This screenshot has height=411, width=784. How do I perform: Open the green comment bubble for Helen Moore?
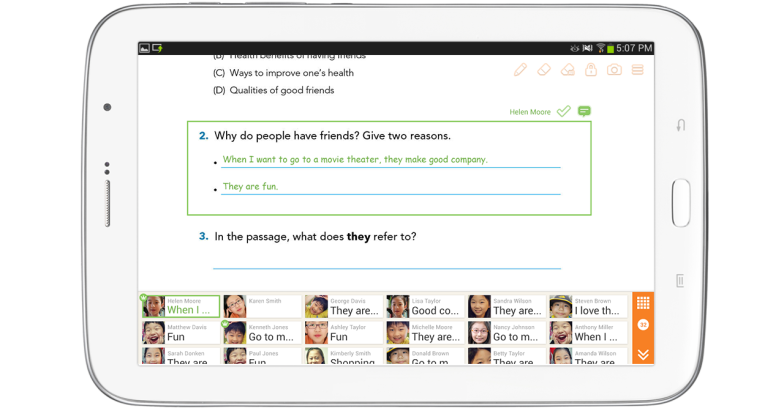click(x=584, y=111)
